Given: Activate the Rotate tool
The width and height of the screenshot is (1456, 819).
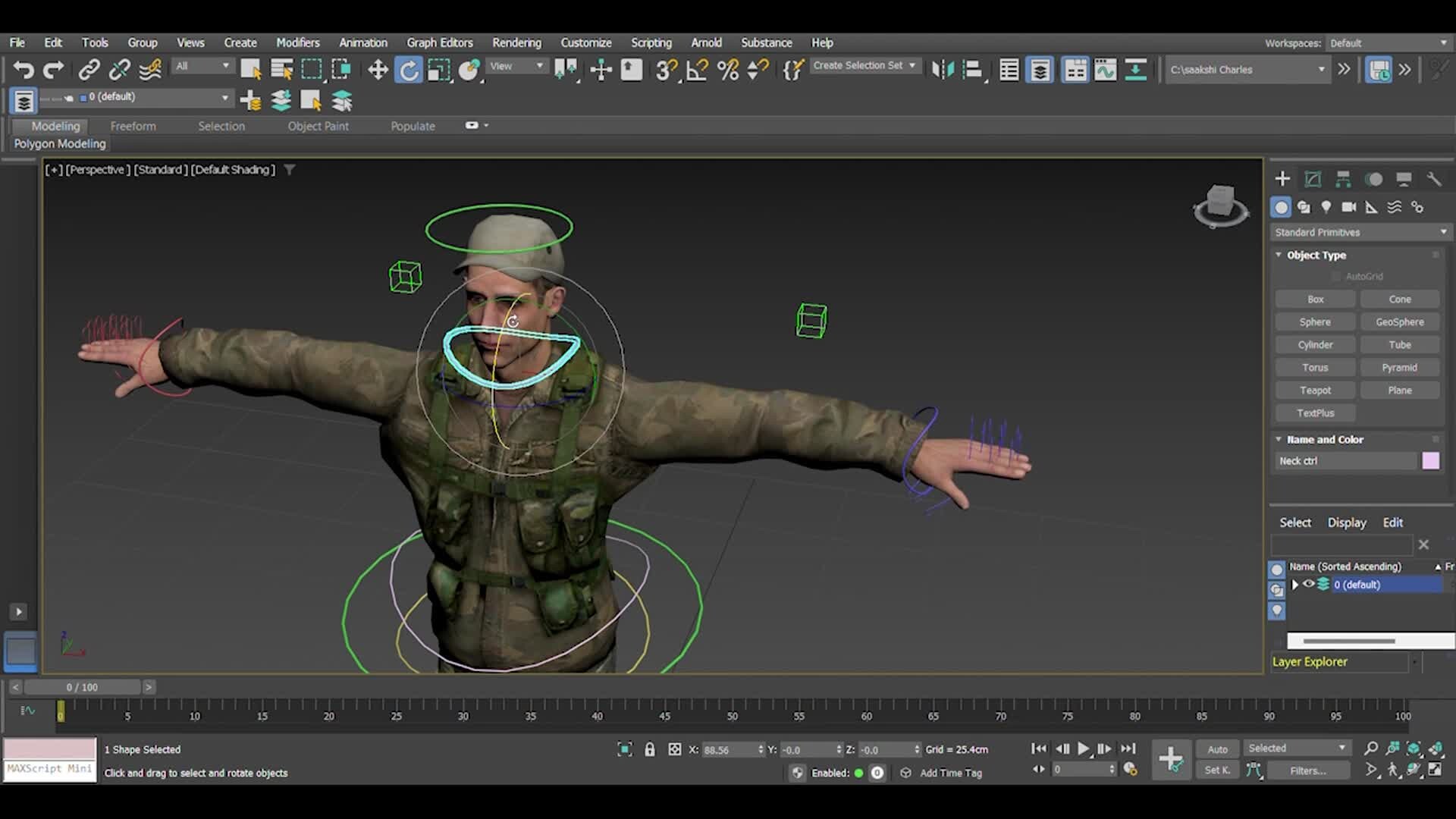Looking at the screenshot, I should (409, 69).
